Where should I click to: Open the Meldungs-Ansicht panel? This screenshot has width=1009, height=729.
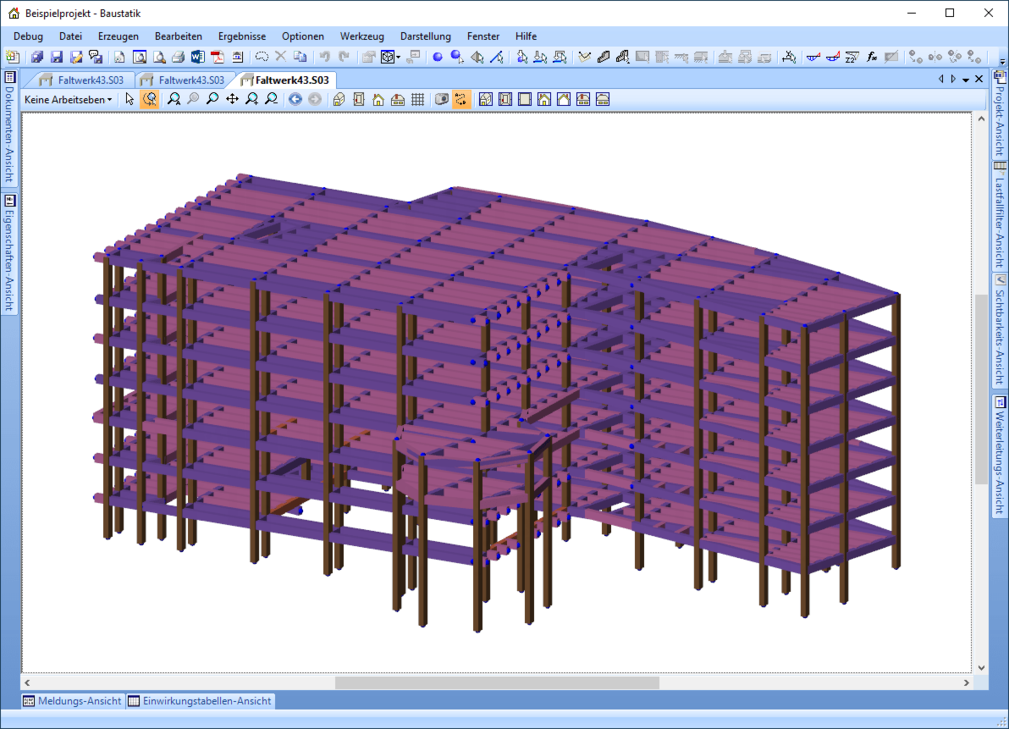[x=71, y=701]
